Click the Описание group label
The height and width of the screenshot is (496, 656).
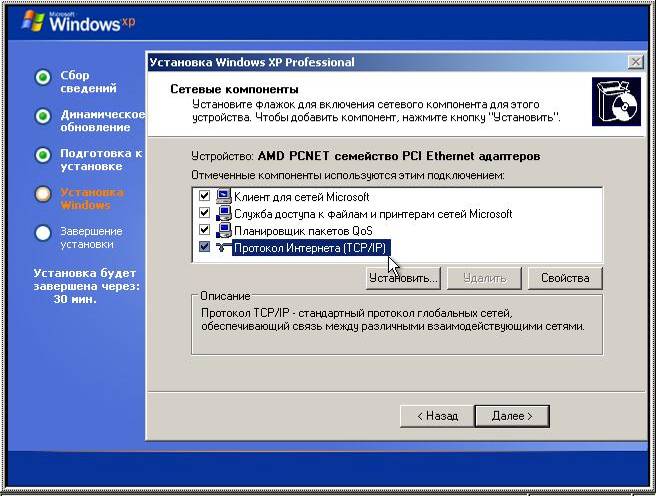coord(225,296)
